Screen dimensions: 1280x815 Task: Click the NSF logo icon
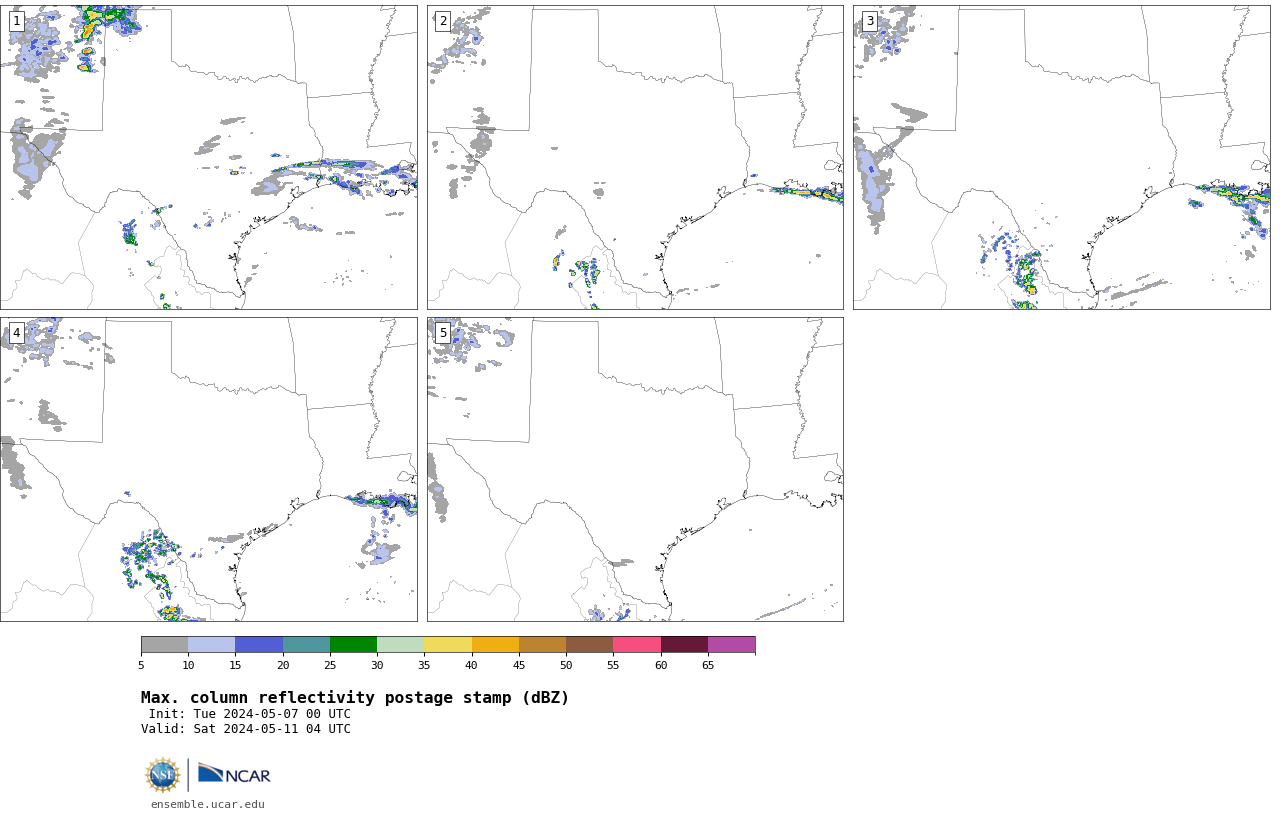click(162, 775)
